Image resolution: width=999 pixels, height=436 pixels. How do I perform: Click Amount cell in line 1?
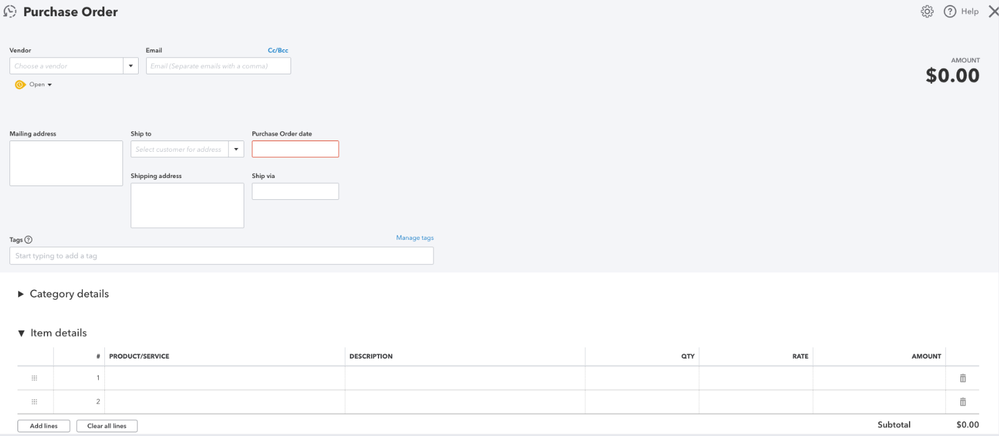[x=879, y=378]
